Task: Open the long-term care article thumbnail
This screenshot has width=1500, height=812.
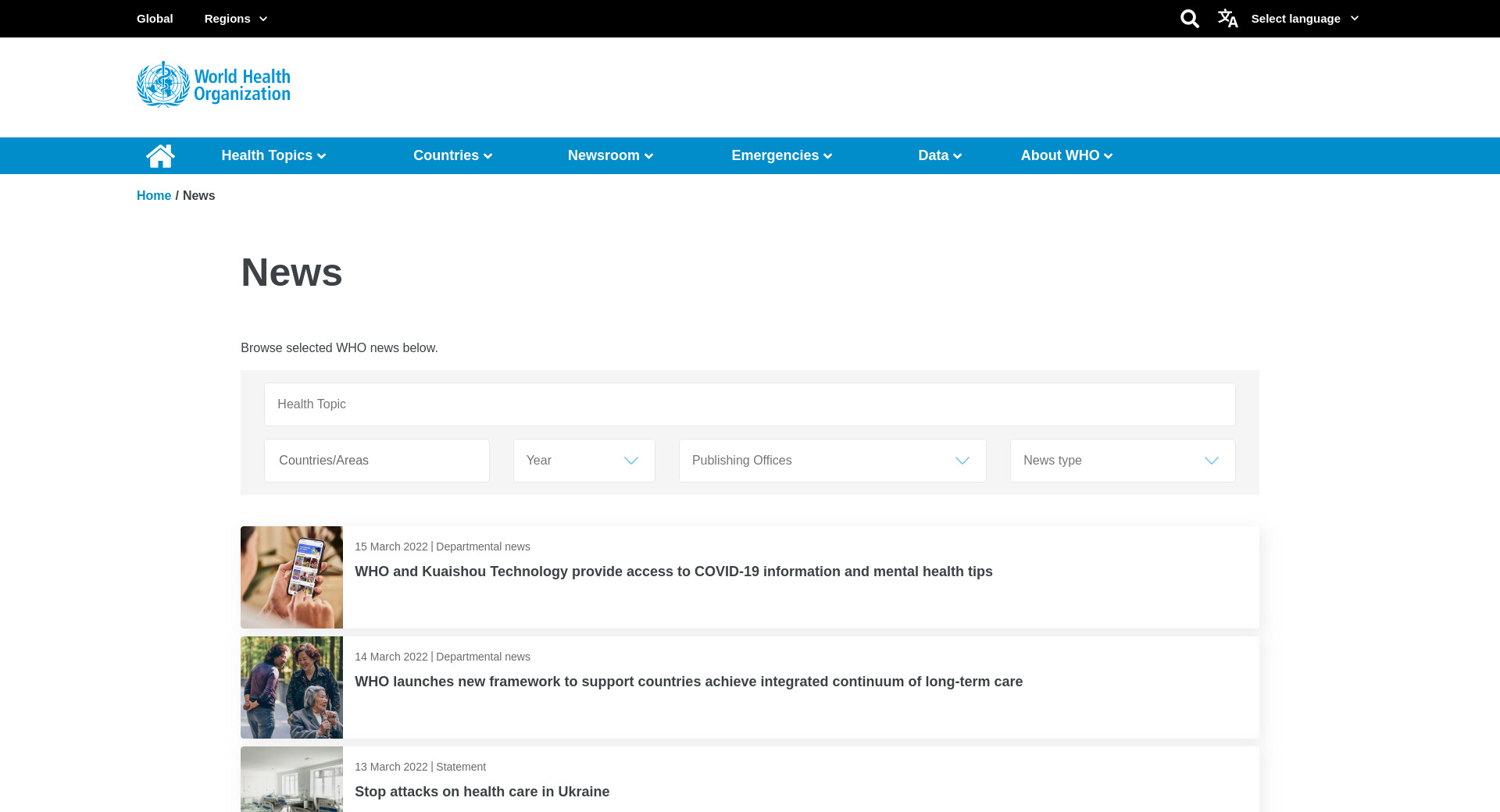Action: coord(291,687)
